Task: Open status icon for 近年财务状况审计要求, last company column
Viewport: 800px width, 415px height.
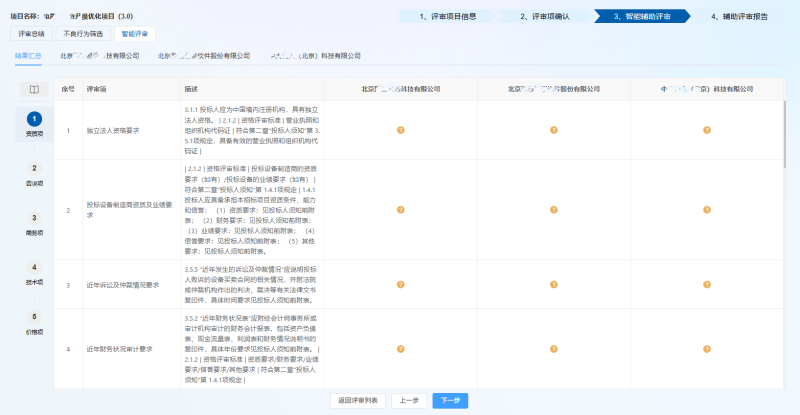Action: (x=707, y=349)
